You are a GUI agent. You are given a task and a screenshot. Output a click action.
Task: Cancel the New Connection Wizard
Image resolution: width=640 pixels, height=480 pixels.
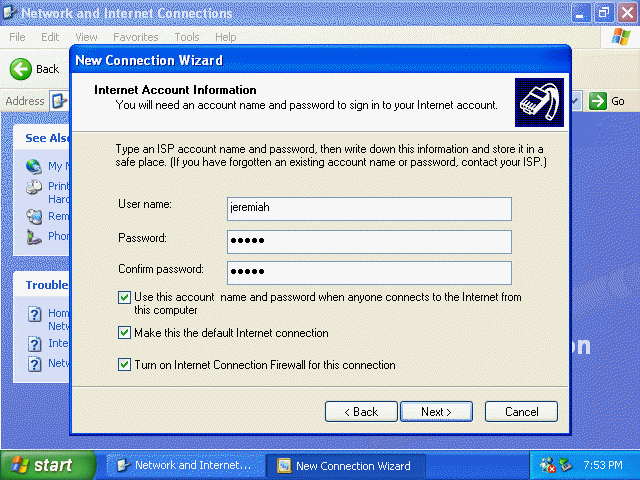[x=521, y=411]
